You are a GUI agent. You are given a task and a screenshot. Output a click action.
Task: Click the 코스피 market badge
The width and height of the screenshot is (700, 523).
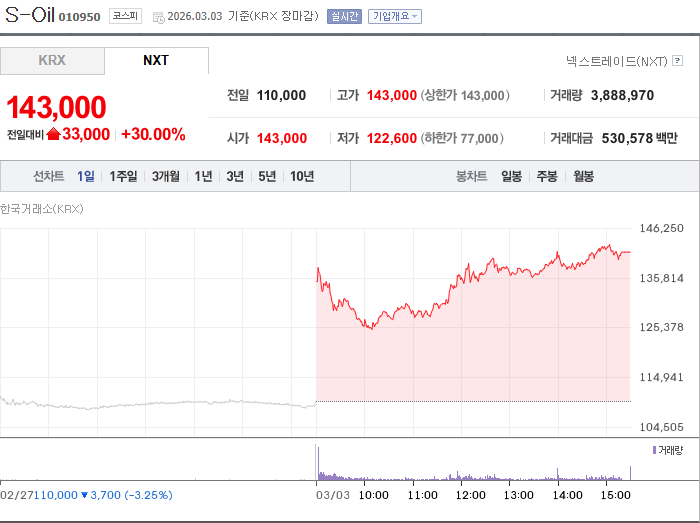pos(125,16)
